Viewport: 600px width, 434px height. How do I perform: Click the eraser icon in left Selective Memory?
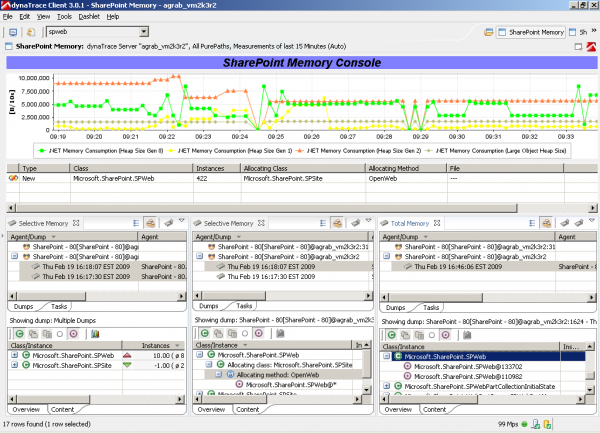click(x=168, y=223)
